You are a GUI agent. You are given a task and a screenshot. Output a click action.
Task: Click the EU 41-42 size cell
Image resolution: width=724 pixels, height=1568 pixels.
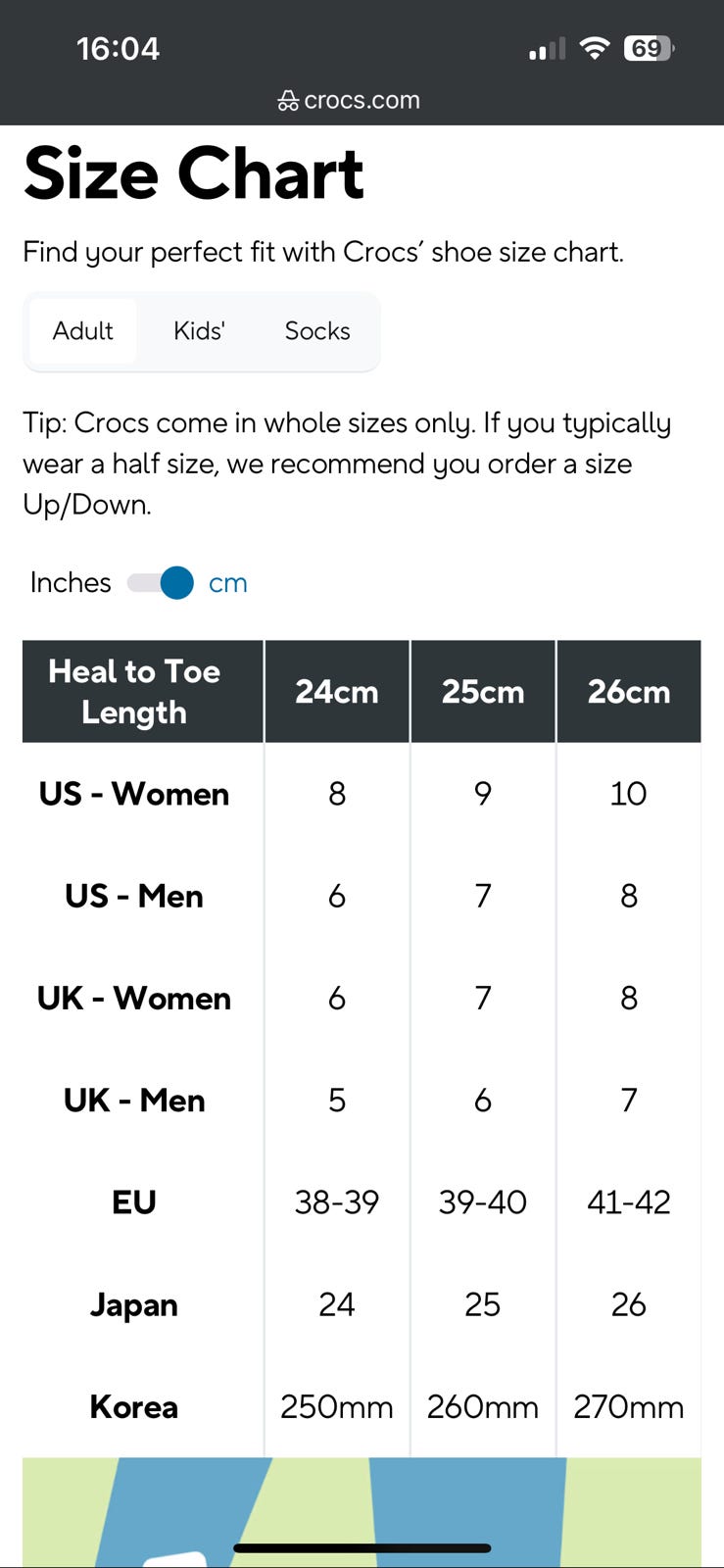click(629, 1202)
